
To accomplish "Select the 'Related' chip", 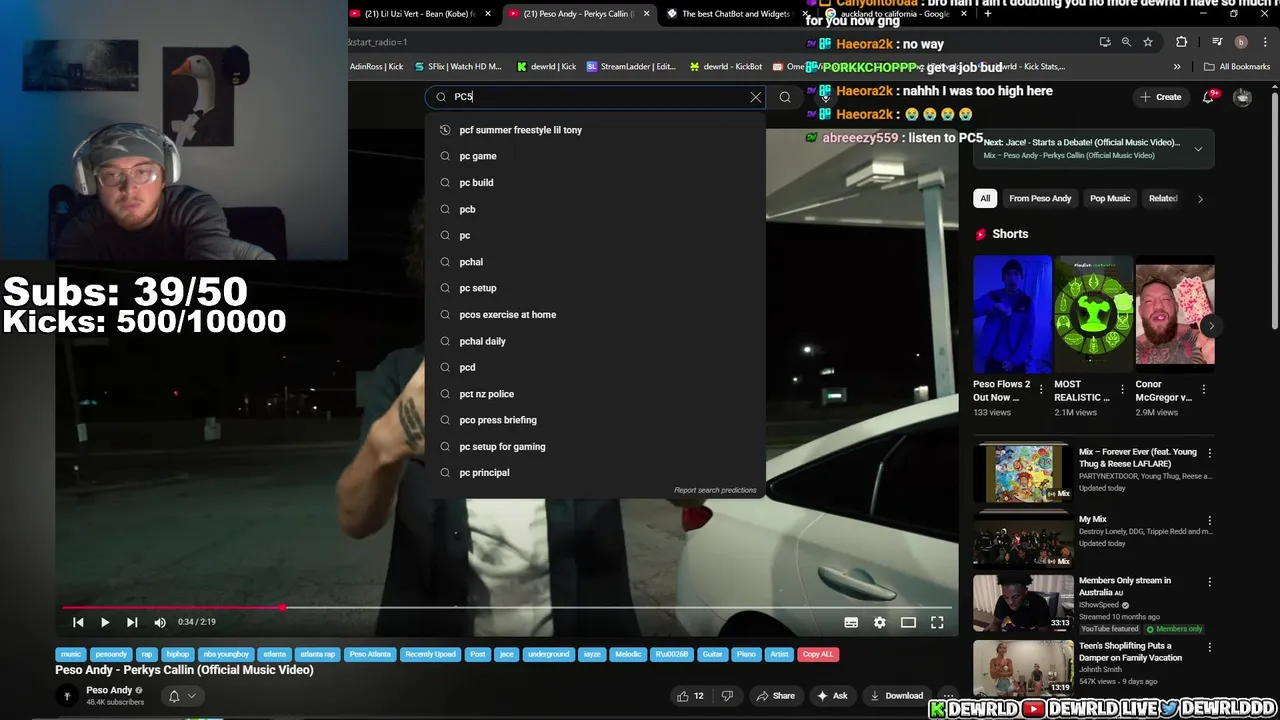I will tap(1163, 198).
